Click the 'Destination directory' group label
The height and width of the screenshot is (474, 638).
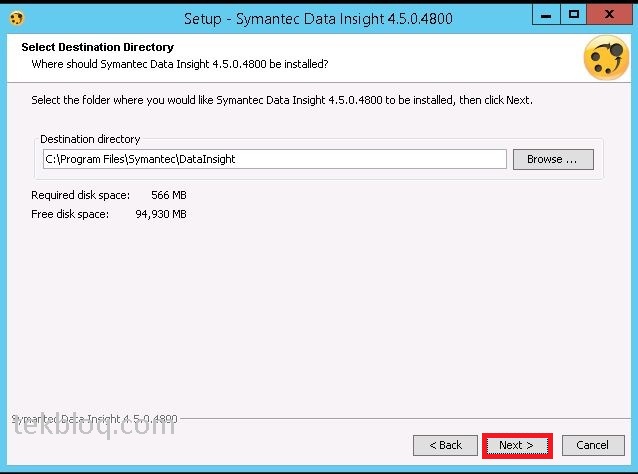coord(90,139)
